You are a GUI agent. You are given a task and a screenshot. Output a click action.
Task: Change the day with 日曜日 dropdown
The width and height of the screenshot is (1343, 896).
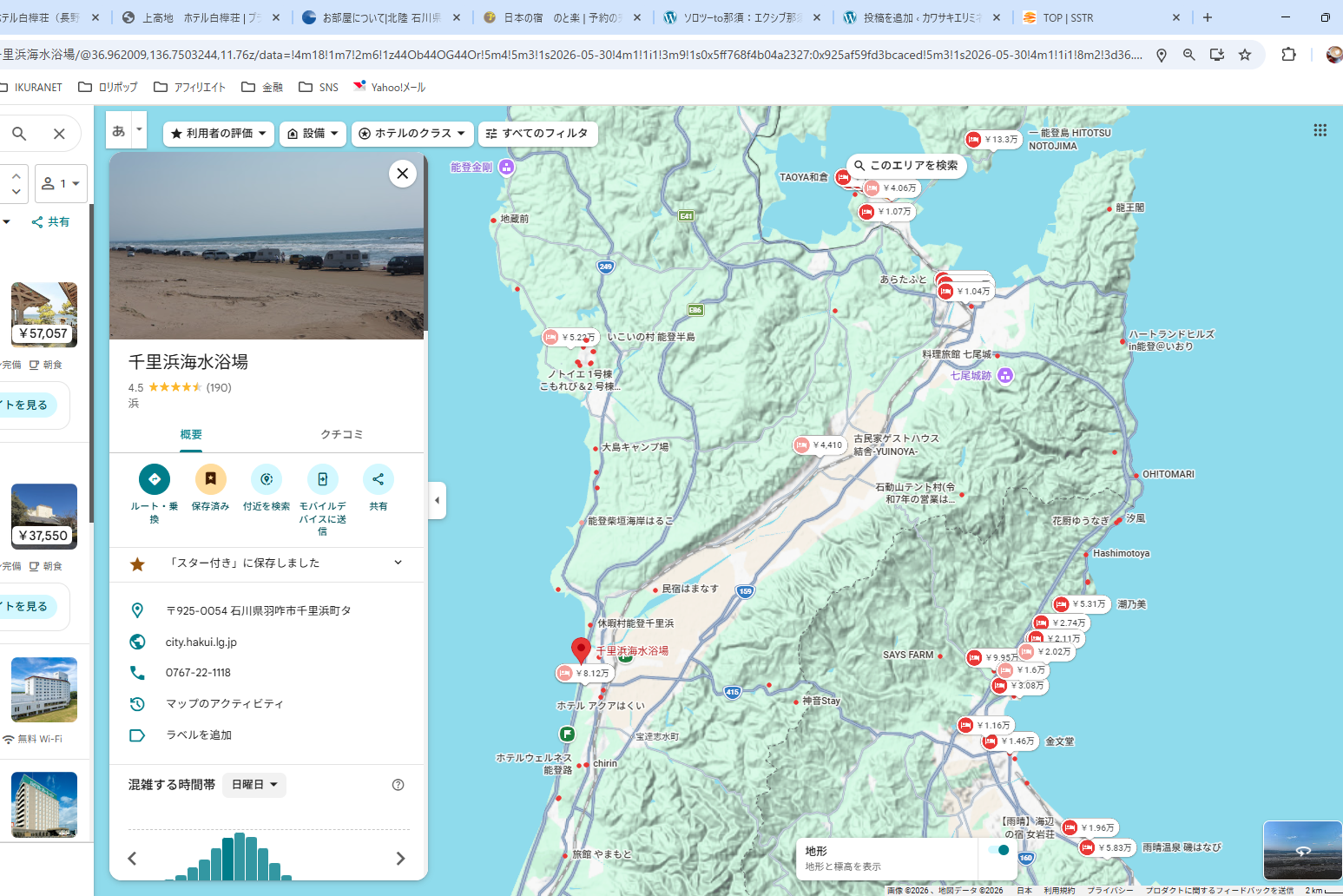click(254, 785)
